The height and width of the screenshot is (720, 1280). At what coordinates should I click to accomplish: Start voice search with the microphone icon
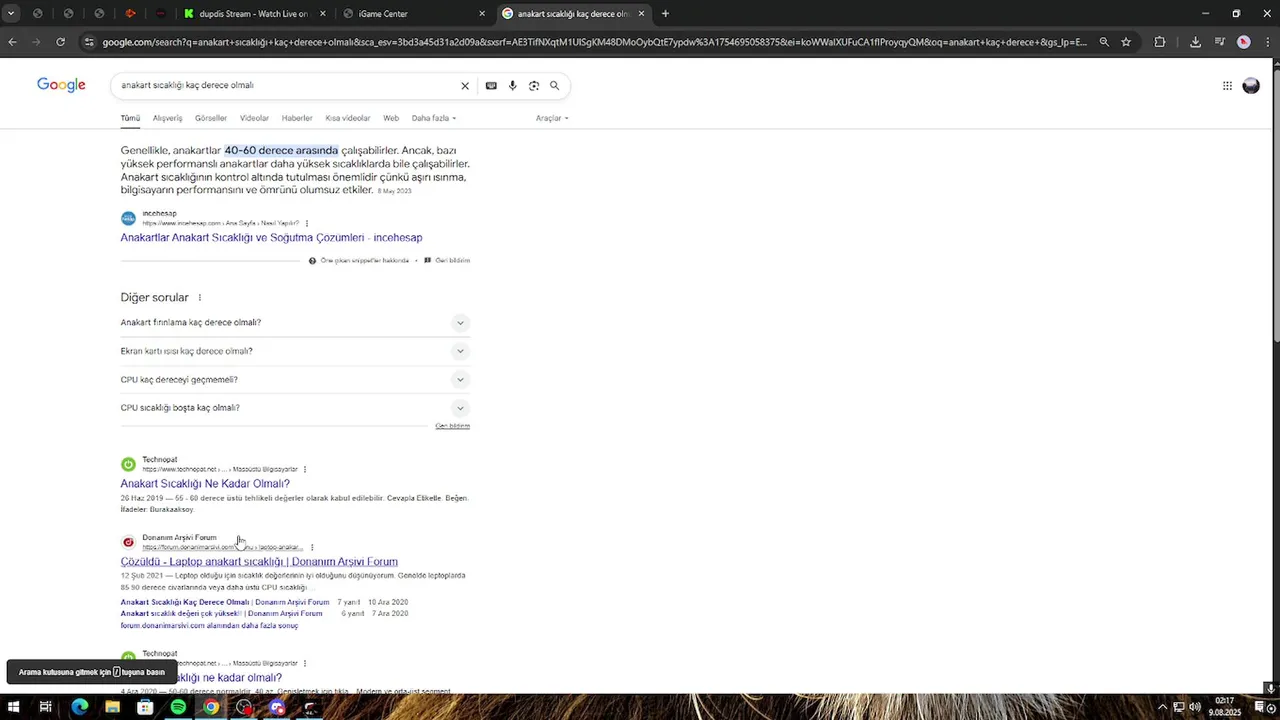[x=513, y=86]
